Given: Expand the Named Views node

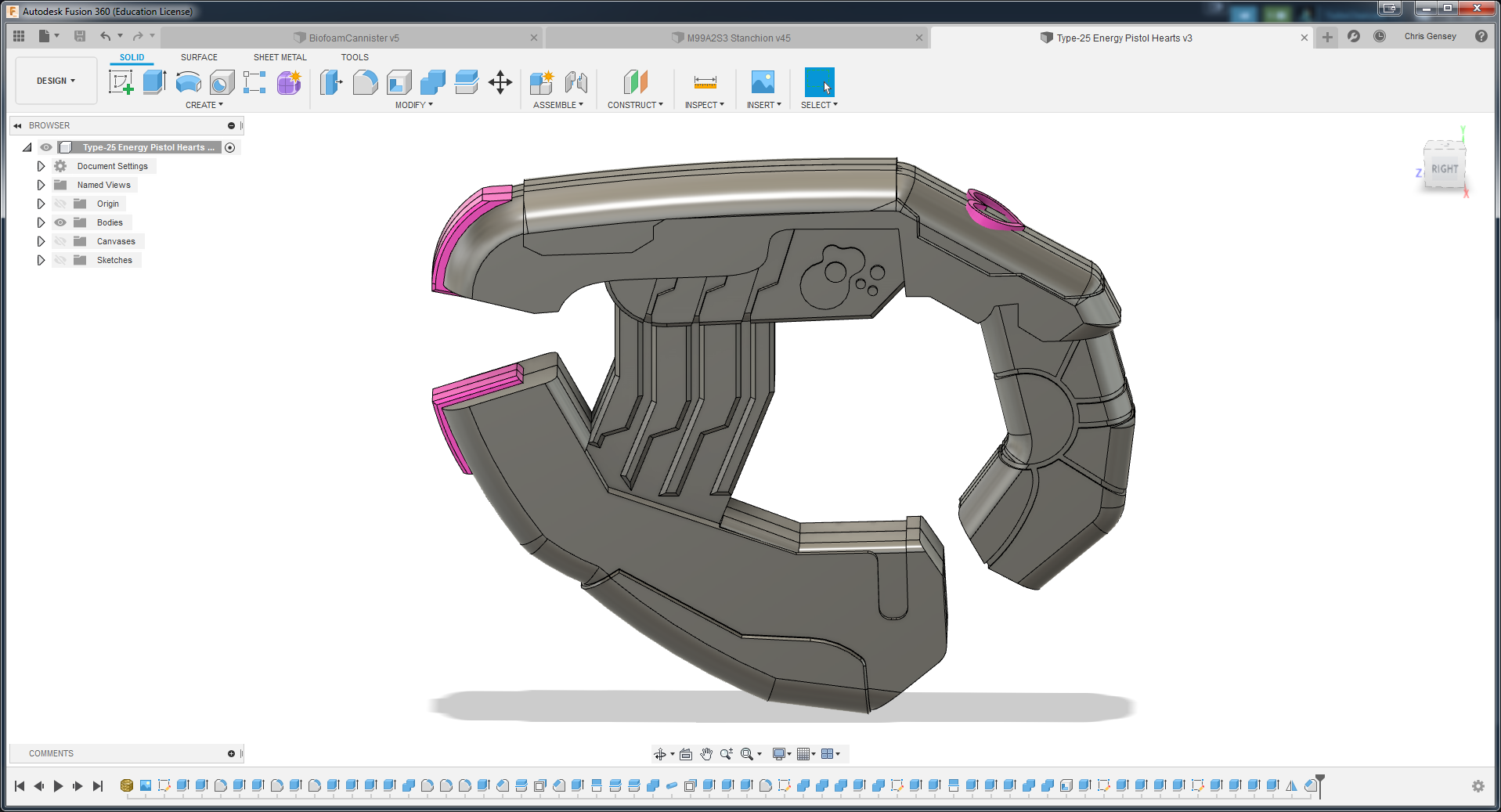Looking at the screenshot, I should click(41, 185).
